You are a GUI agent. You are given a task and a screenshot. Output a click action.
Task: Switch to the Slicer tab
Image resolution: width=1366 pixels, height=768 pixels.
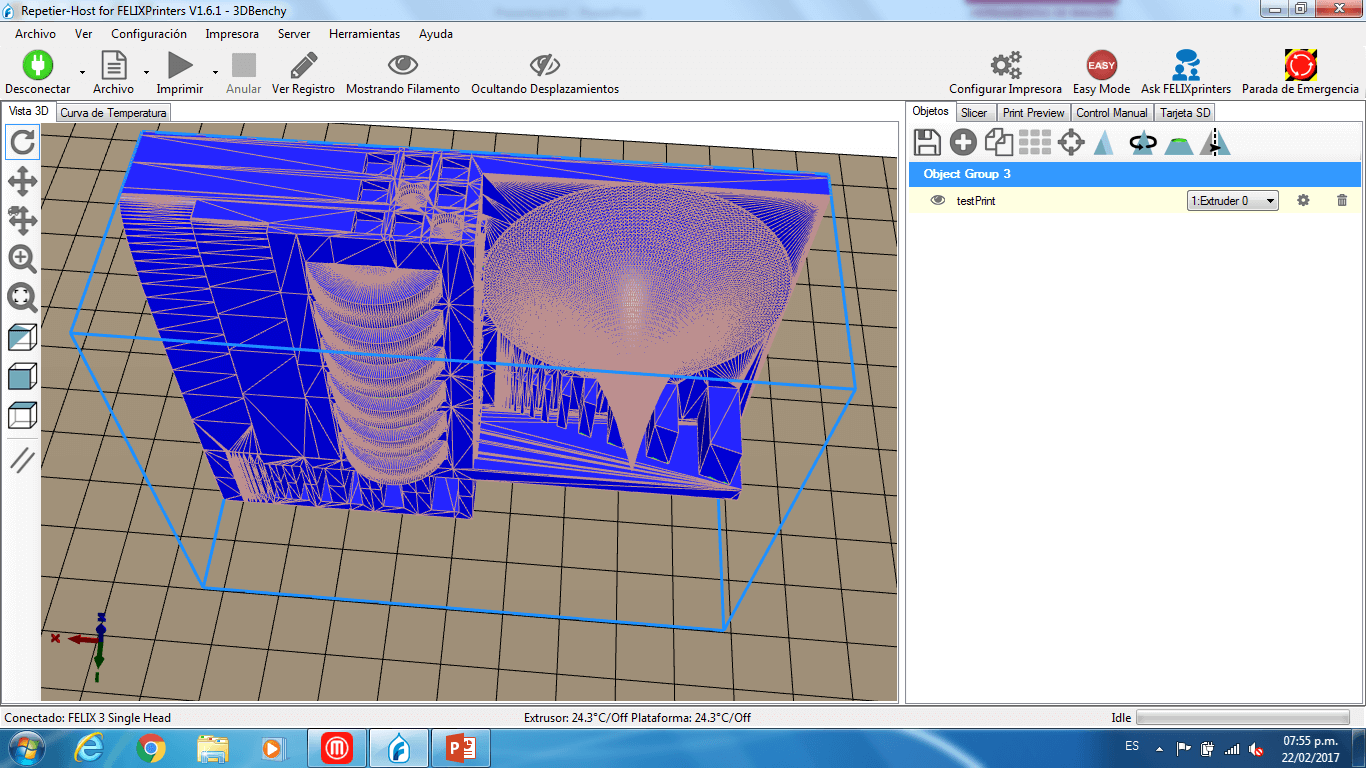974,113
